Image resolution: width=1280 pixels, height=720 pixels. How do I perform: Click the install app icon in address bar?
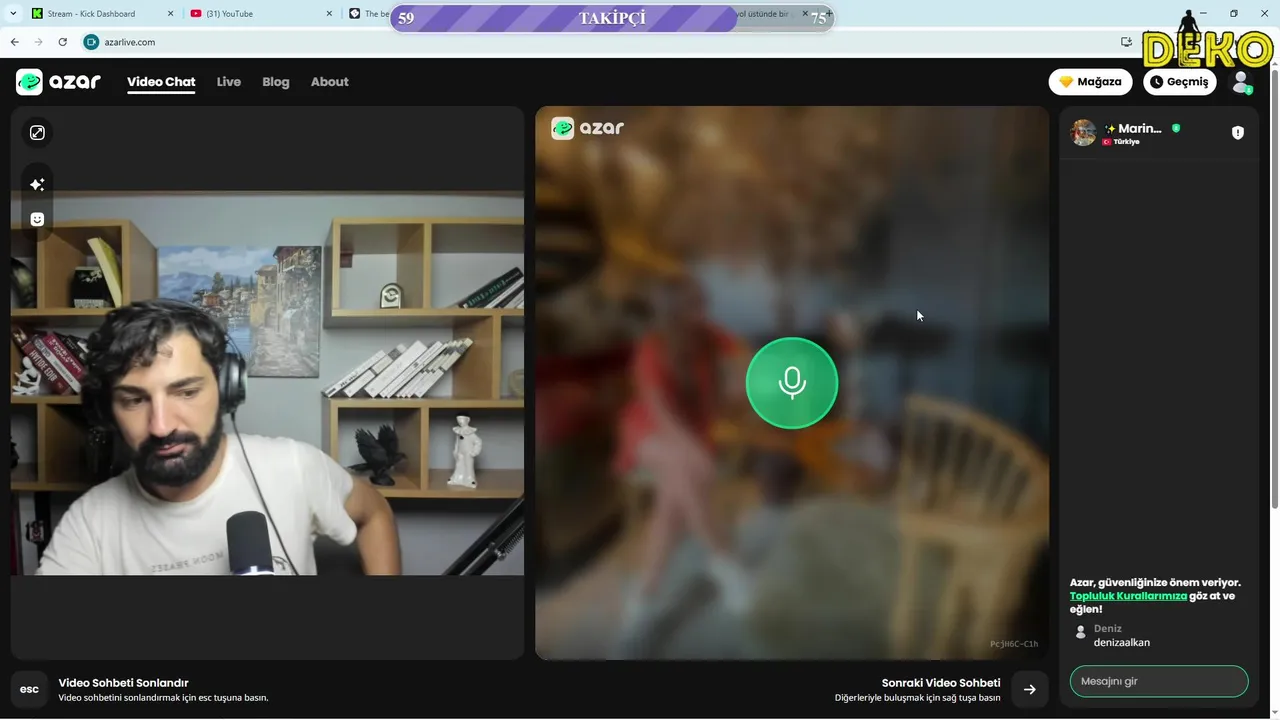coord(1126,42)
